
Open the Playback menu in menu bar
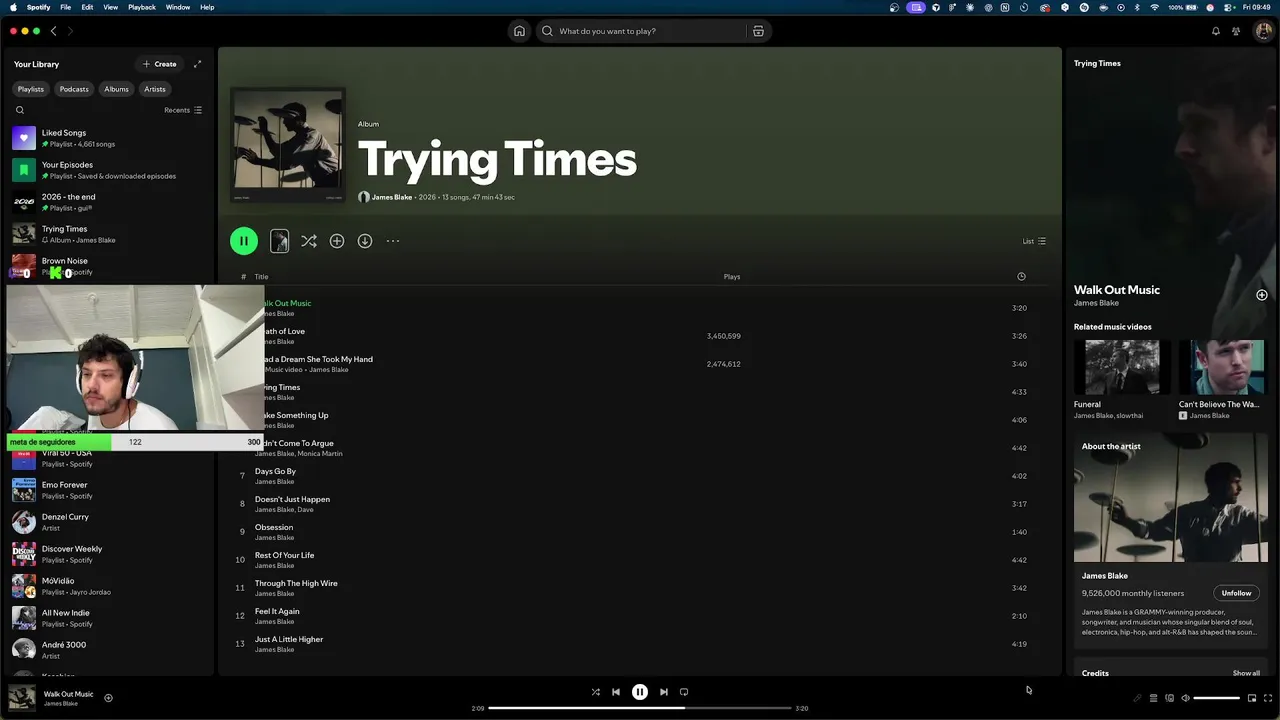click(142, 7)
